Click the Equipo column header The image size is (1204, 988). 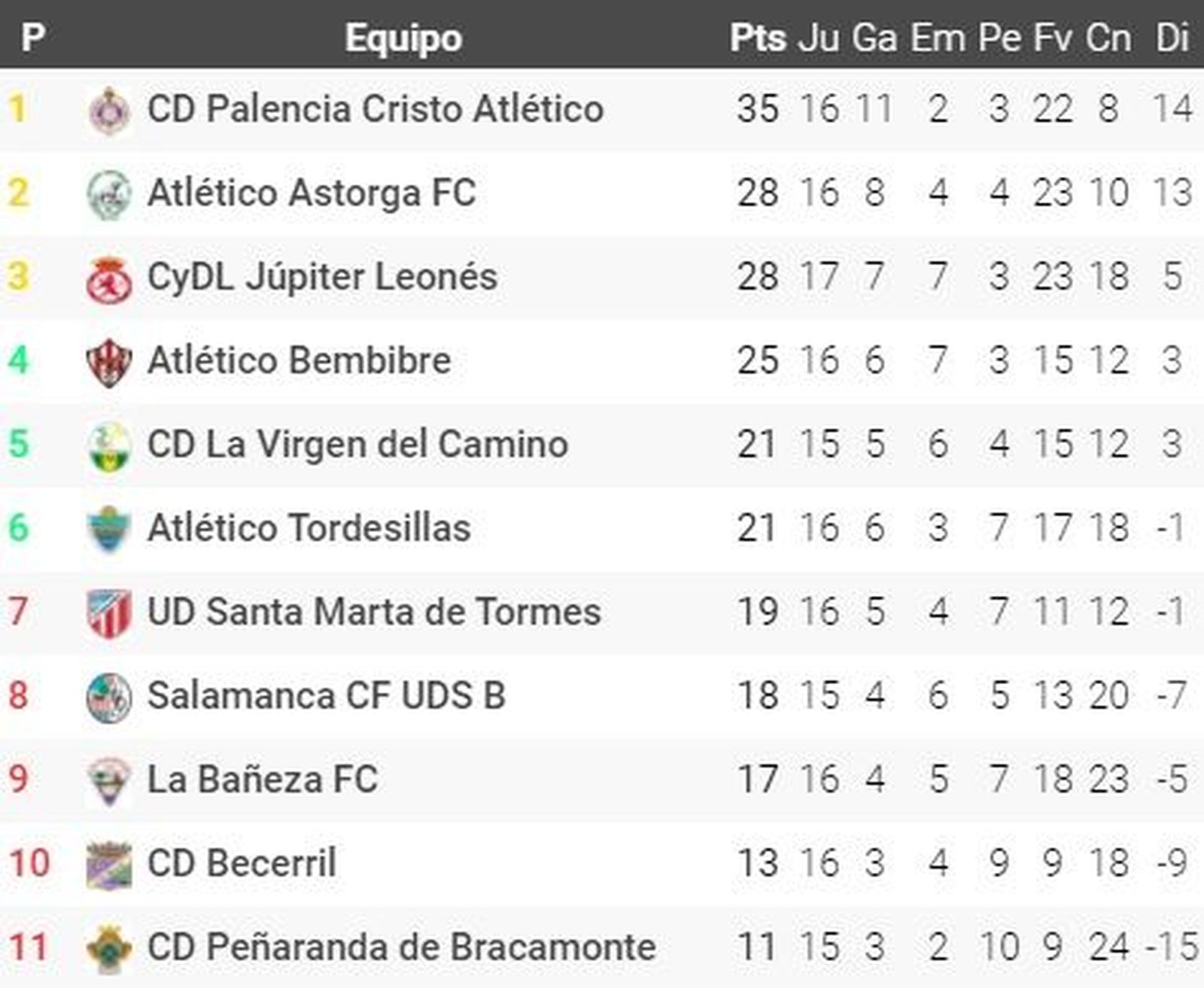[403, 38]
